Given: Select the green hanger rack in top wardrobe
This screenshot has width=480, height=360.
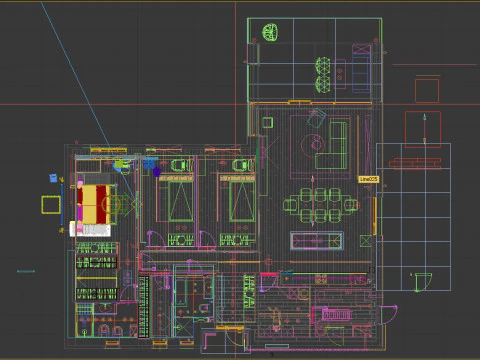Looking at the screenshot, I should pos(96,248).
